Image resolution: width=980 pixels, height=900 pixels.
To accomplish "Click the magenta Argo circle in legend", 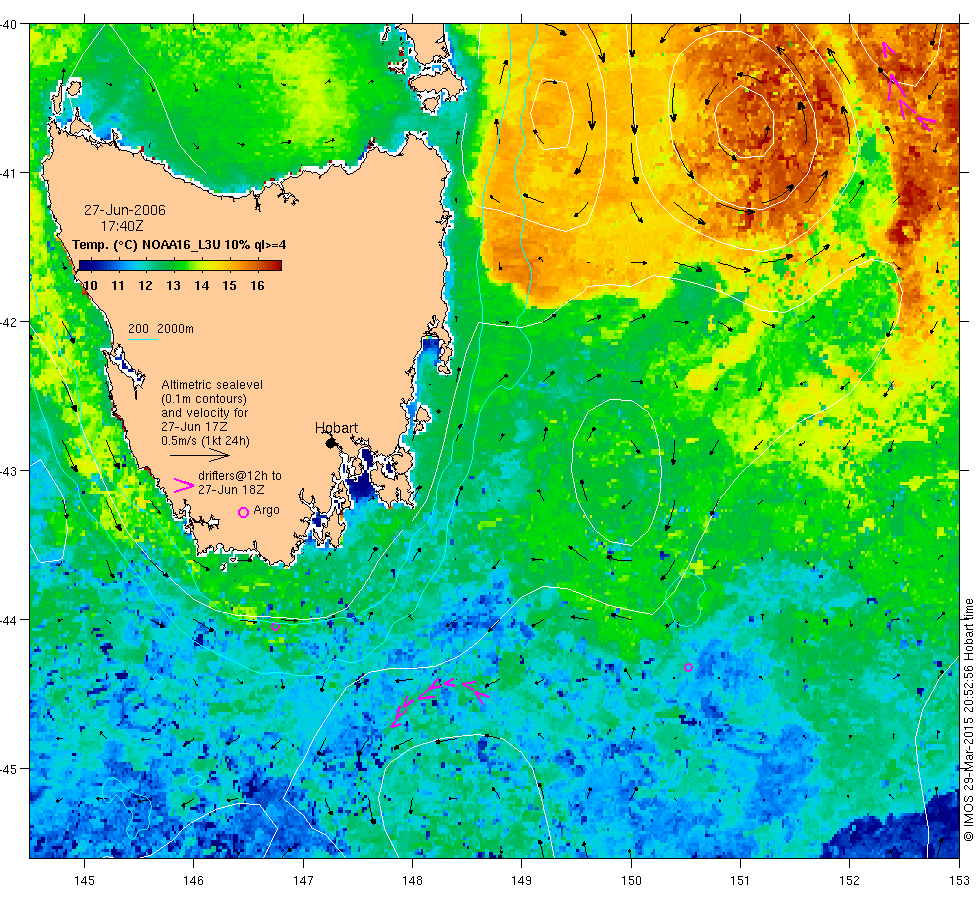I will (244, 512).
